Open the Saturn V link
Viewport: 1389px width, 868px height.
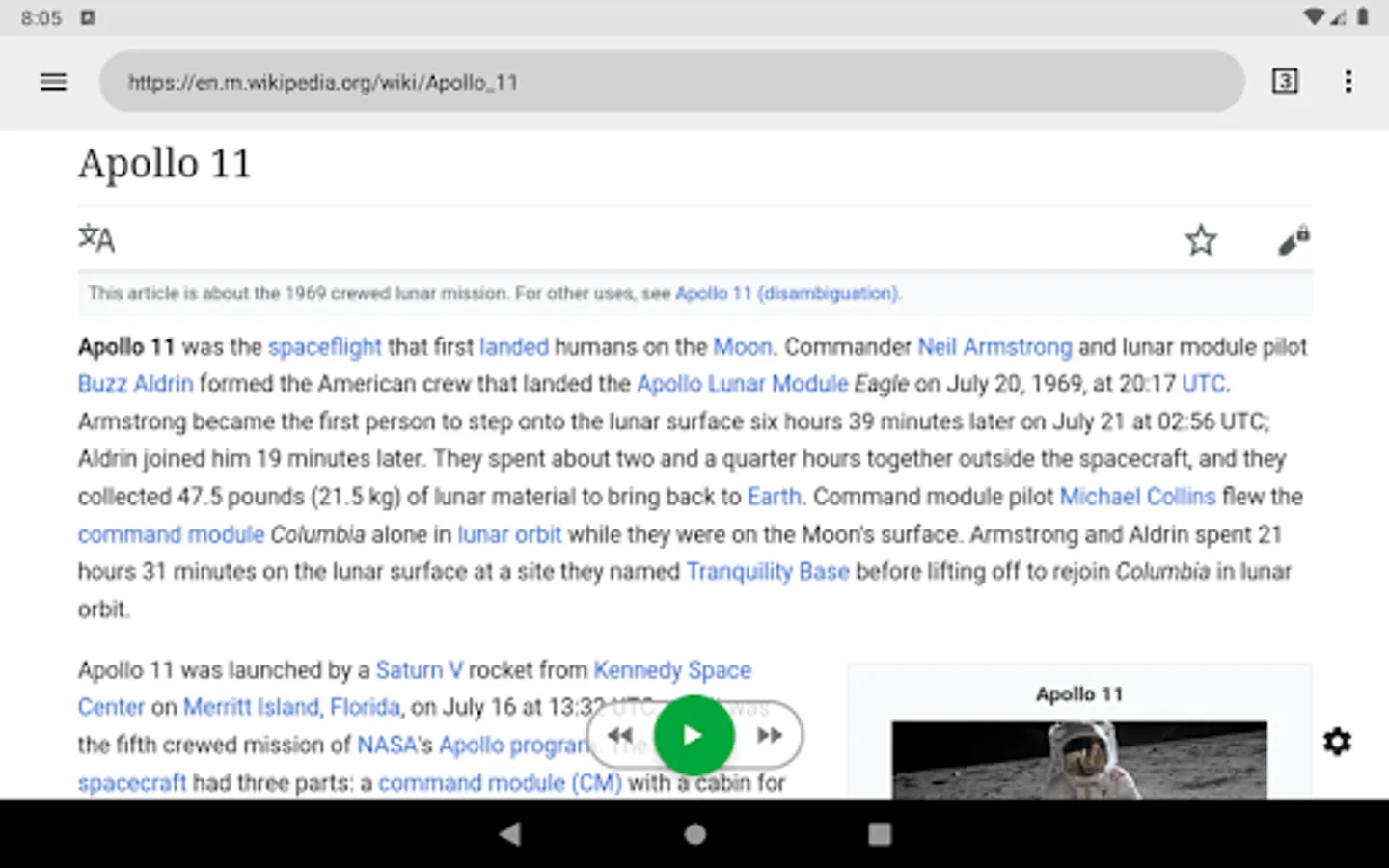click(x=420, y=670)
